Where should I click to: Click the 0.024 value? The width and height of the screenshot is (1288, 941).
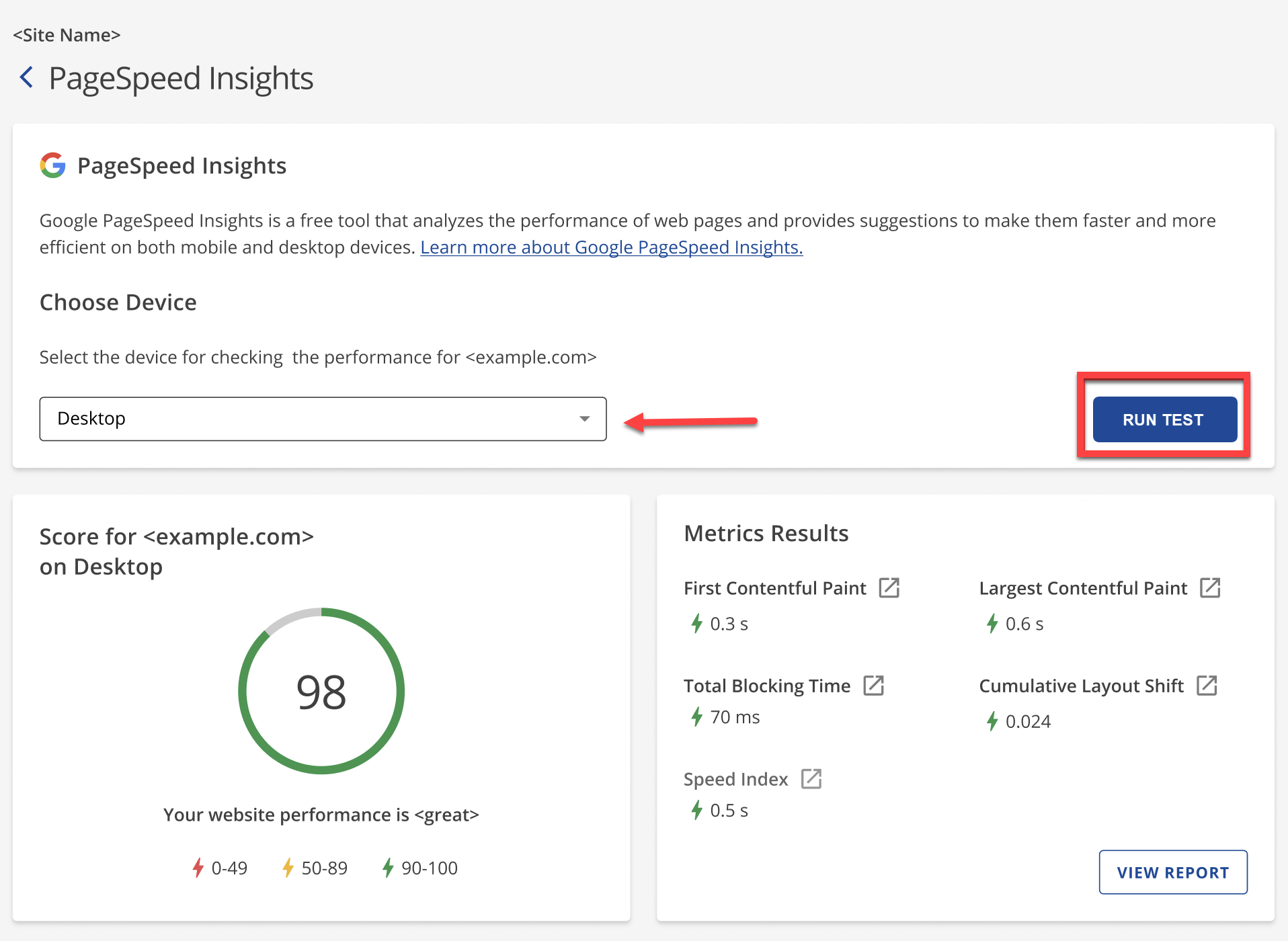pyautogui.click(x=1028, y=721)
